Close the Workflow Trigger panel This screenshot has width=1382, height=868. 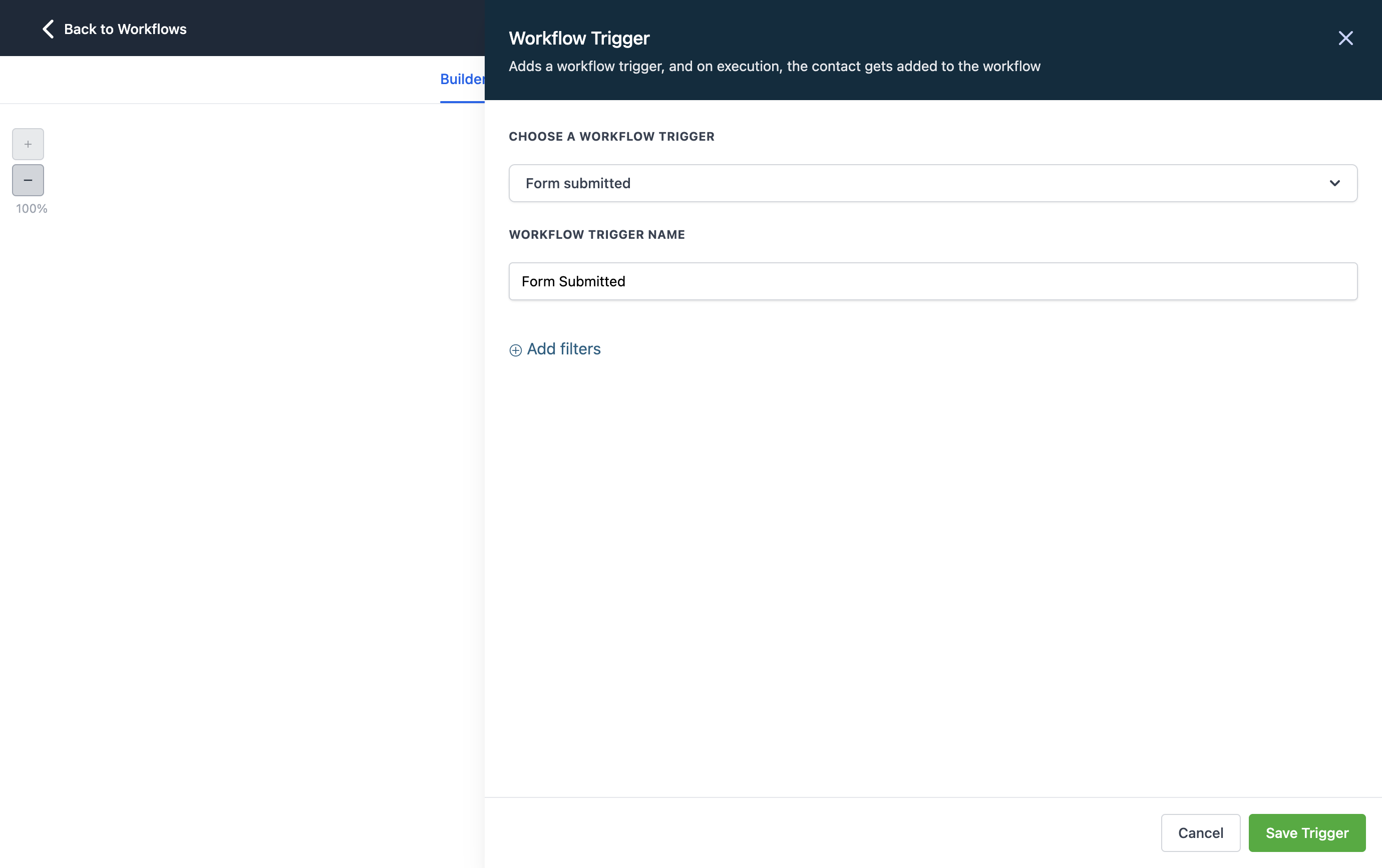point(1345,39)
